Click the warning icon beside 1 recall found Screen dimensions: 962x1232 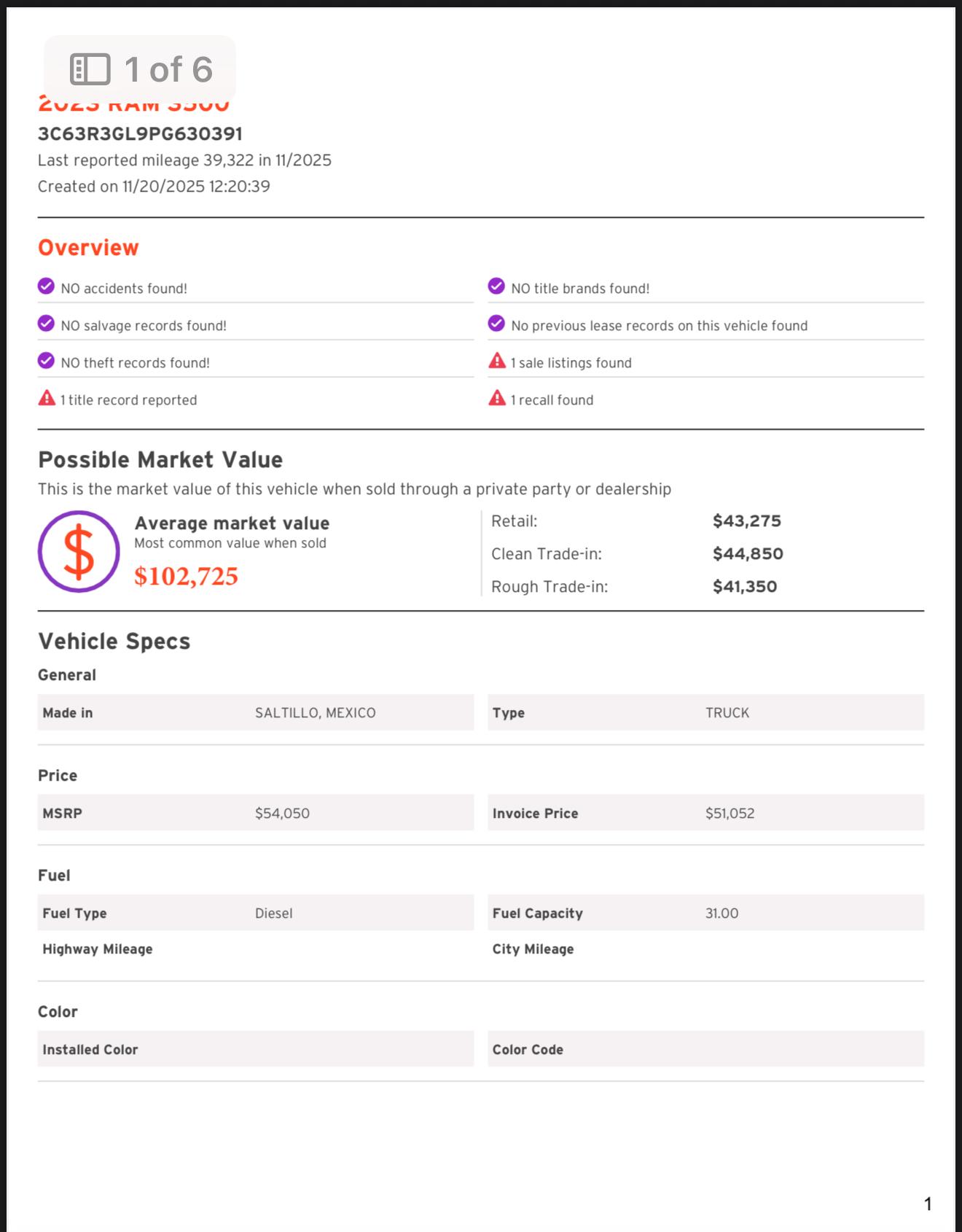(x=497, y=398)
